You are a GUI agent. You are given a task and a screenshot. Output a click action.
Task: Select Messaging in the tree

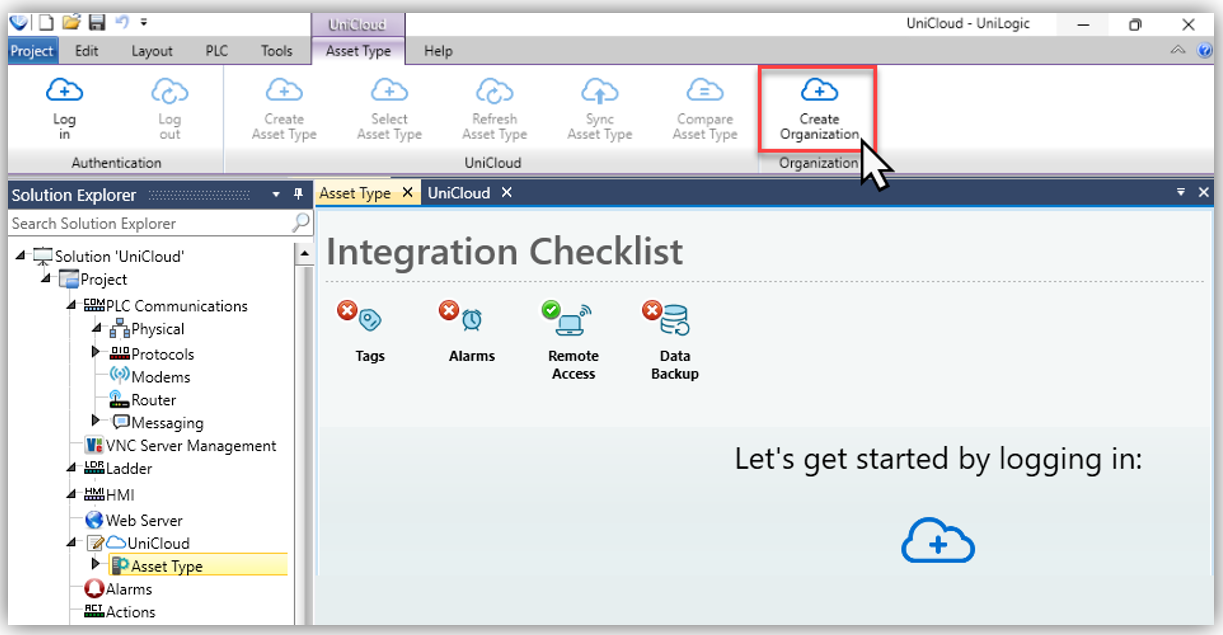[167, 423]
